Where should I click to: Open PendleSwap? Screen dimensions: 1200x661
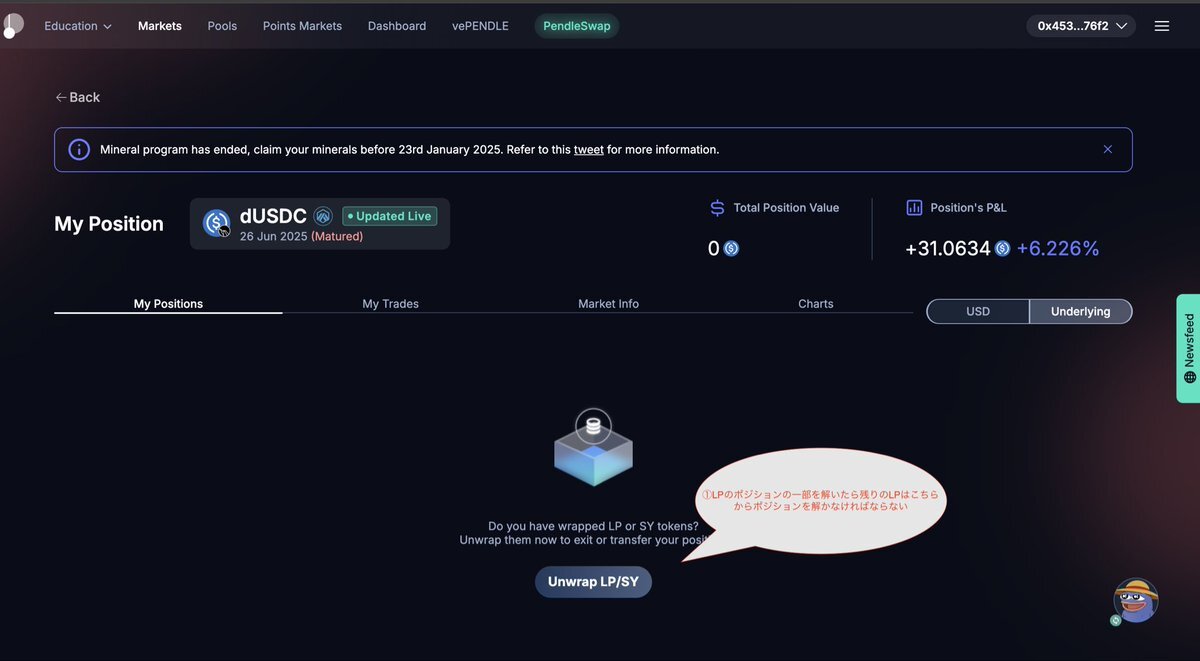[577, 26]
